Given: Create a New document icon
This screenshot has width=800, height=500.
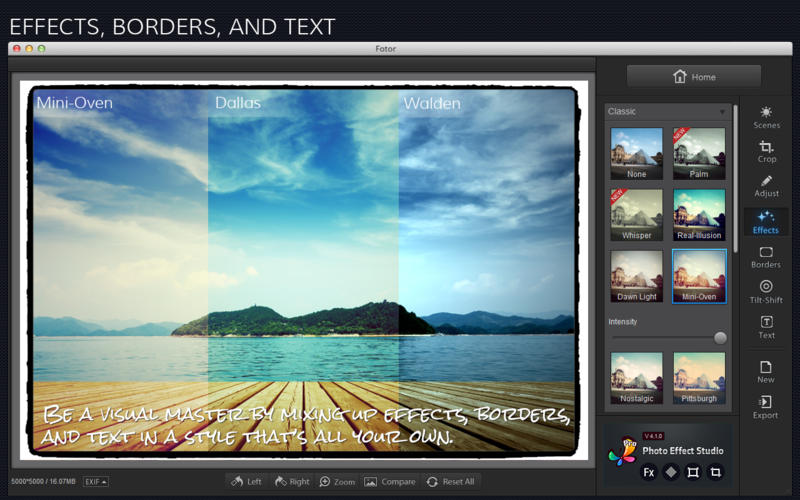Looking at the screenshot, I should pyautogui.click(x=765, y=372).
